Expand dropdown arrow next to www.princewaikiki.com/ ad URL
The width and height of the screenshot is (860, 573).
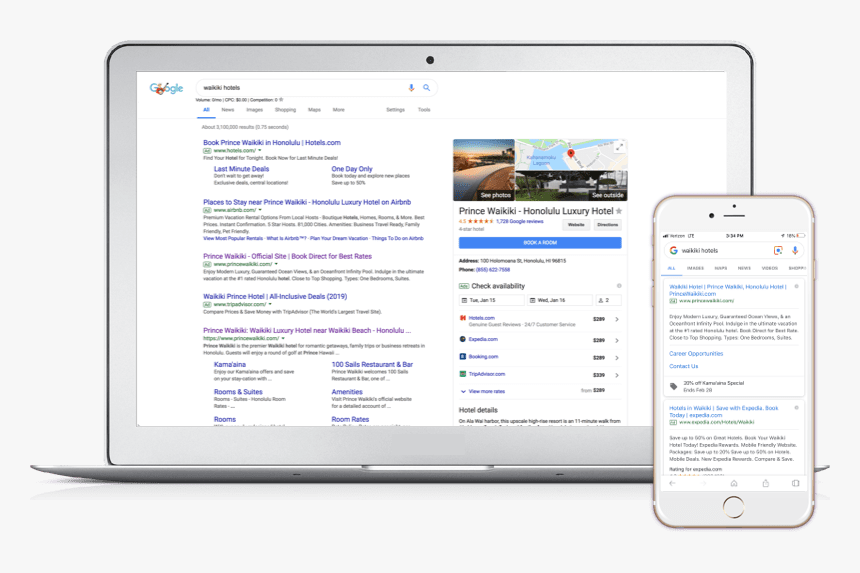276,264
